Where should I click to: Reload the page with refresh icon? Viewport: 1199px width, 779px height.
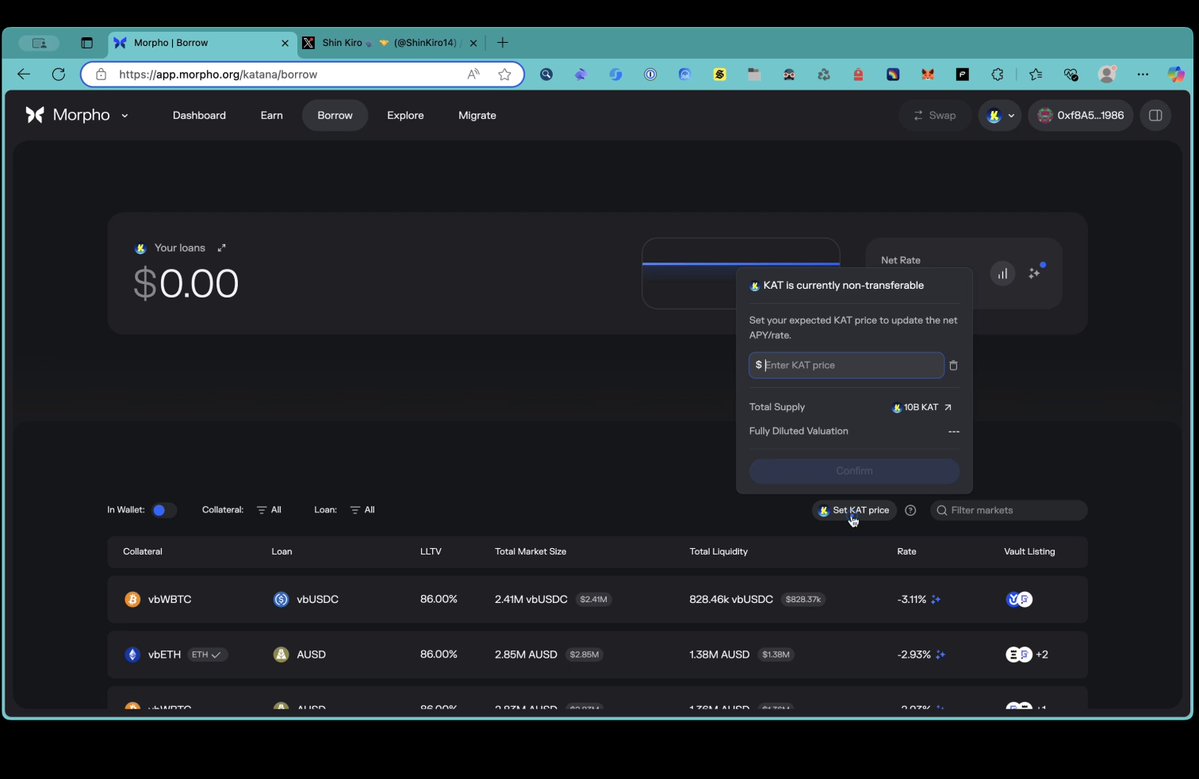point(58,74)
